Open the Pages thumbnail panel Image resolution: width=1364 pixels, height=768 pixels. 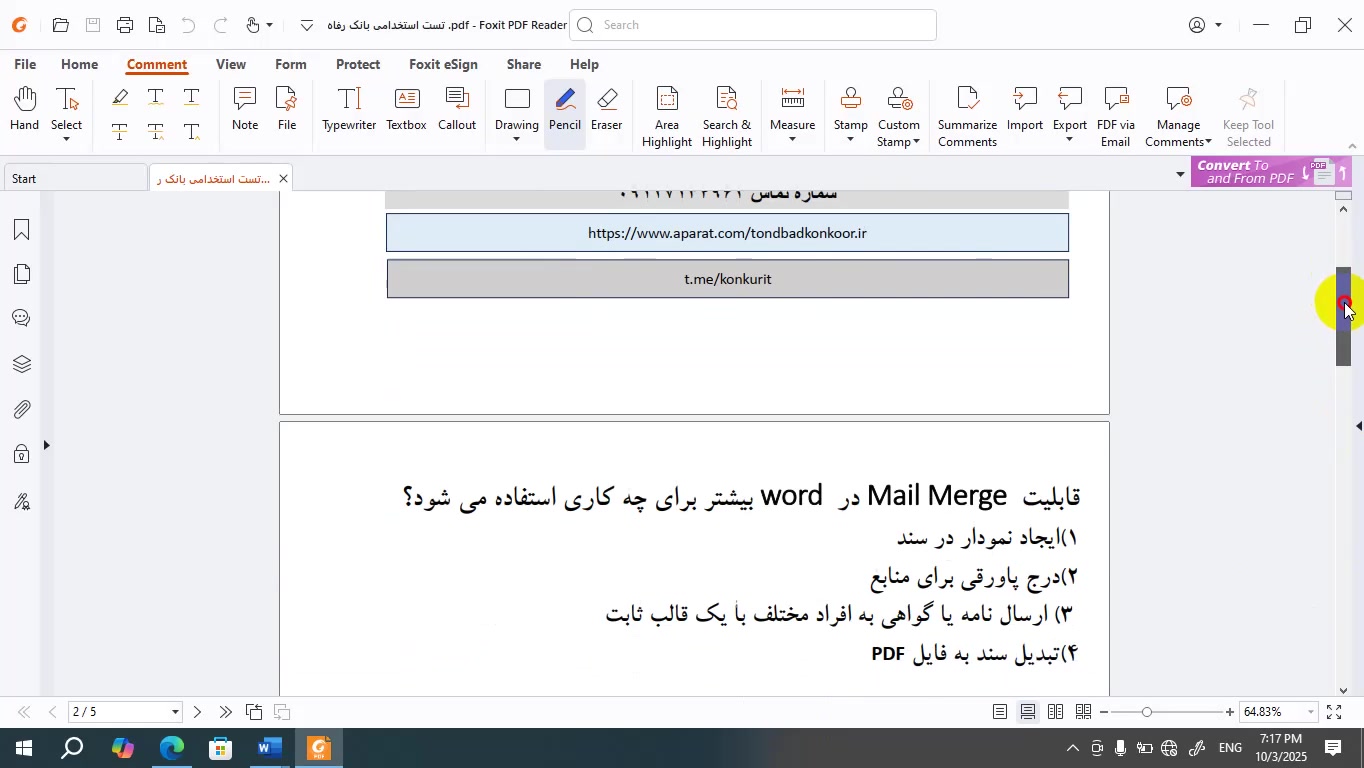click(x=21, y=274)
